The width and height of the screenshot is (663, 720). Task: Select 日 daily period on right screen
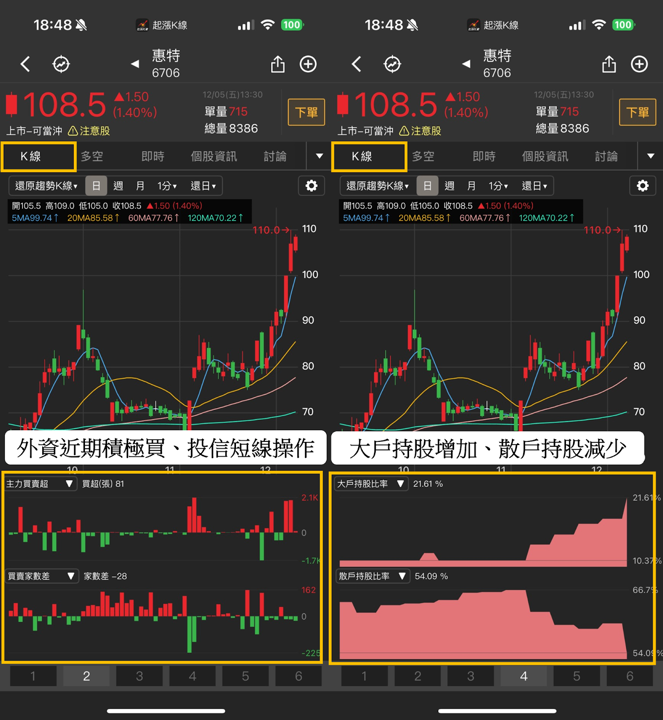[427, 186]
